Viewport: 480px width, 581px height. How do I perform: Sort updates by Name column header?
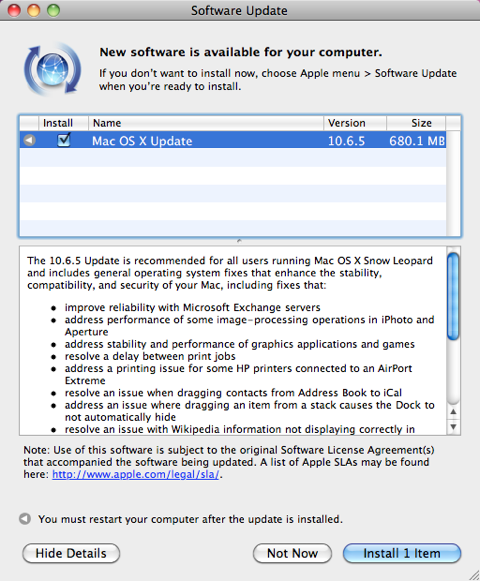click(x=206, y=123)
